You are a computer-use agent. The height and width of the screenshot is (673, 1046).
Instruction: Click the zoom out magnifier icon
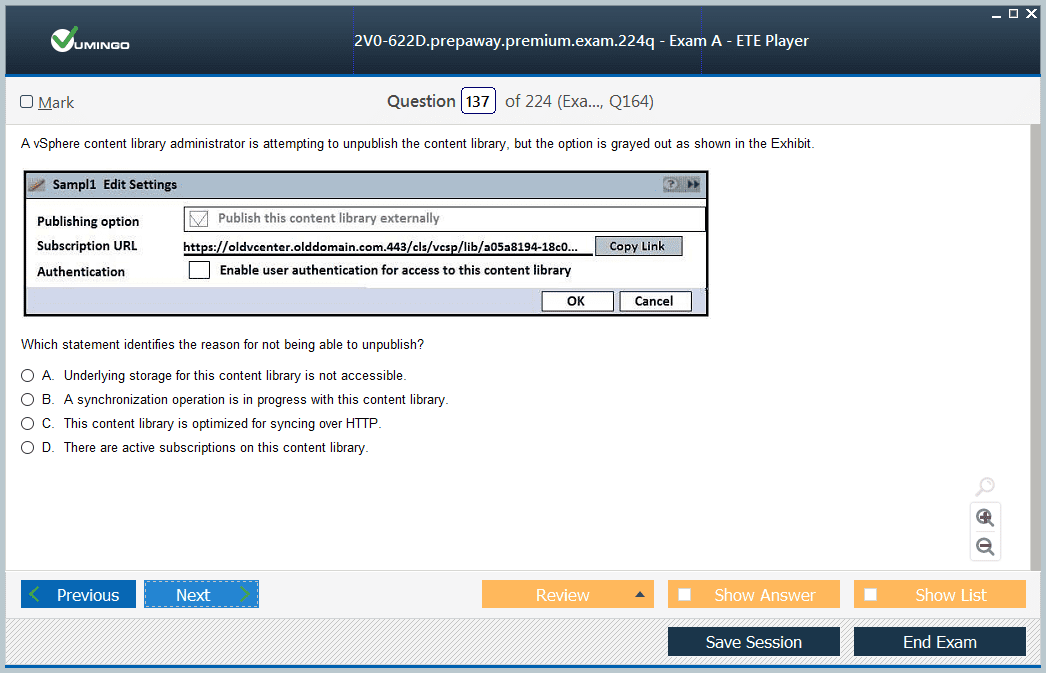985,547
